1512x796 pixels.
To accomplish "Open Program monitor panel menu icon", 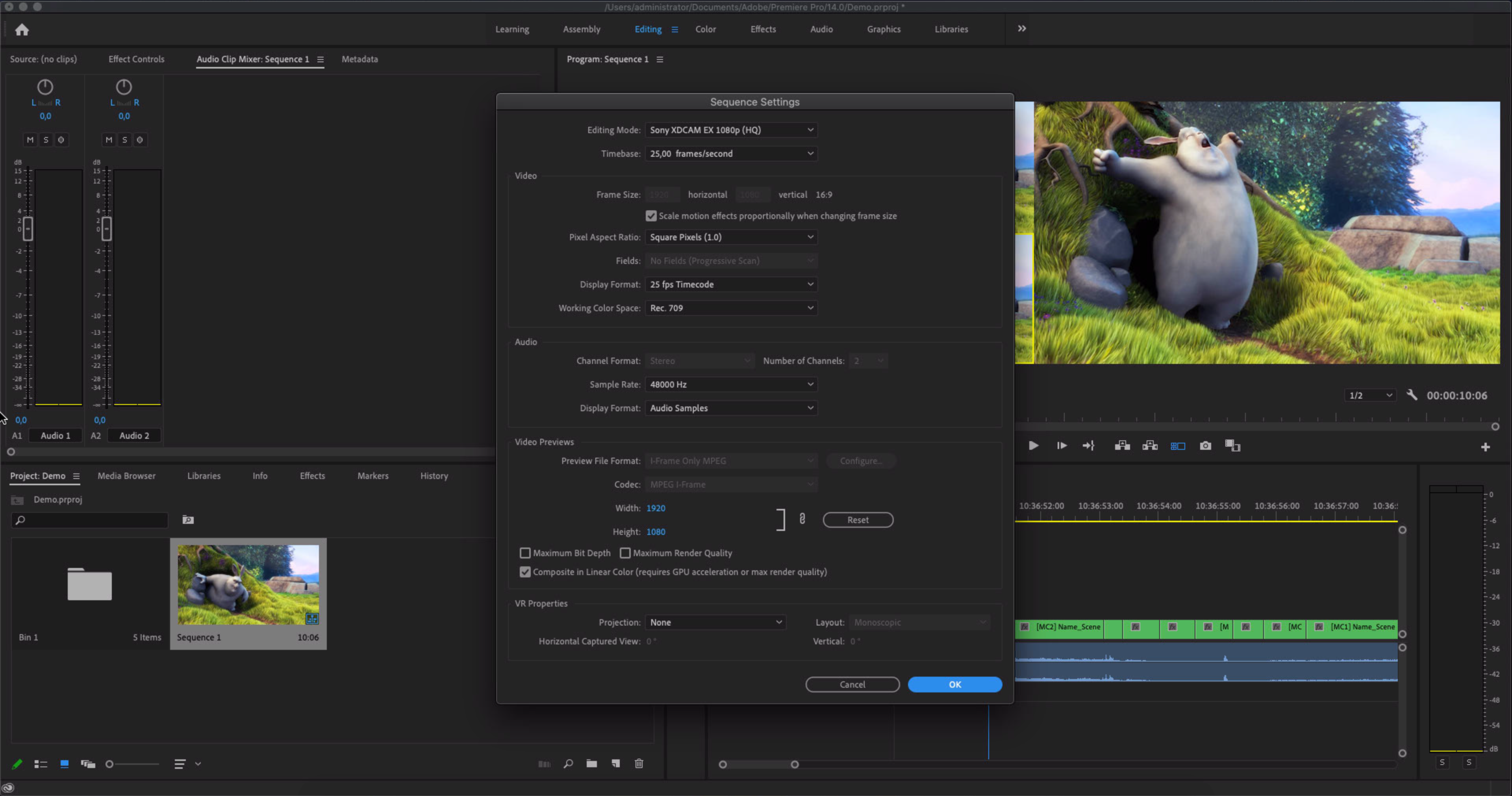I will coord(660,59).
